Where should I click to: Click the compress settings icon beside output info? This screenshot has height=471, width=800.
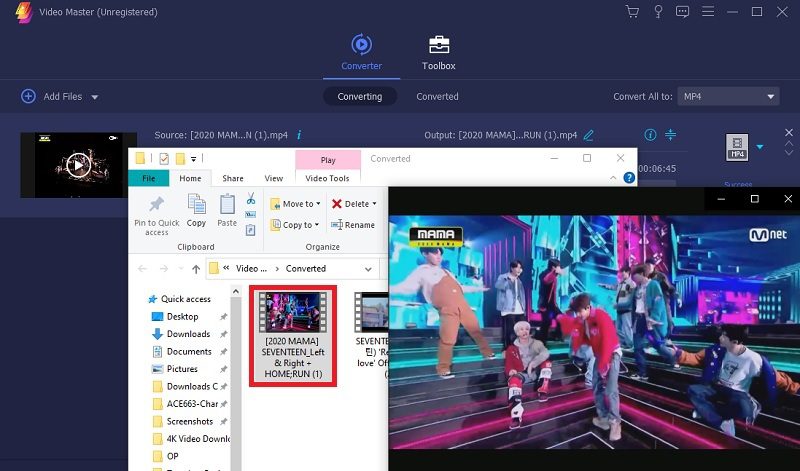pos(670,135)
